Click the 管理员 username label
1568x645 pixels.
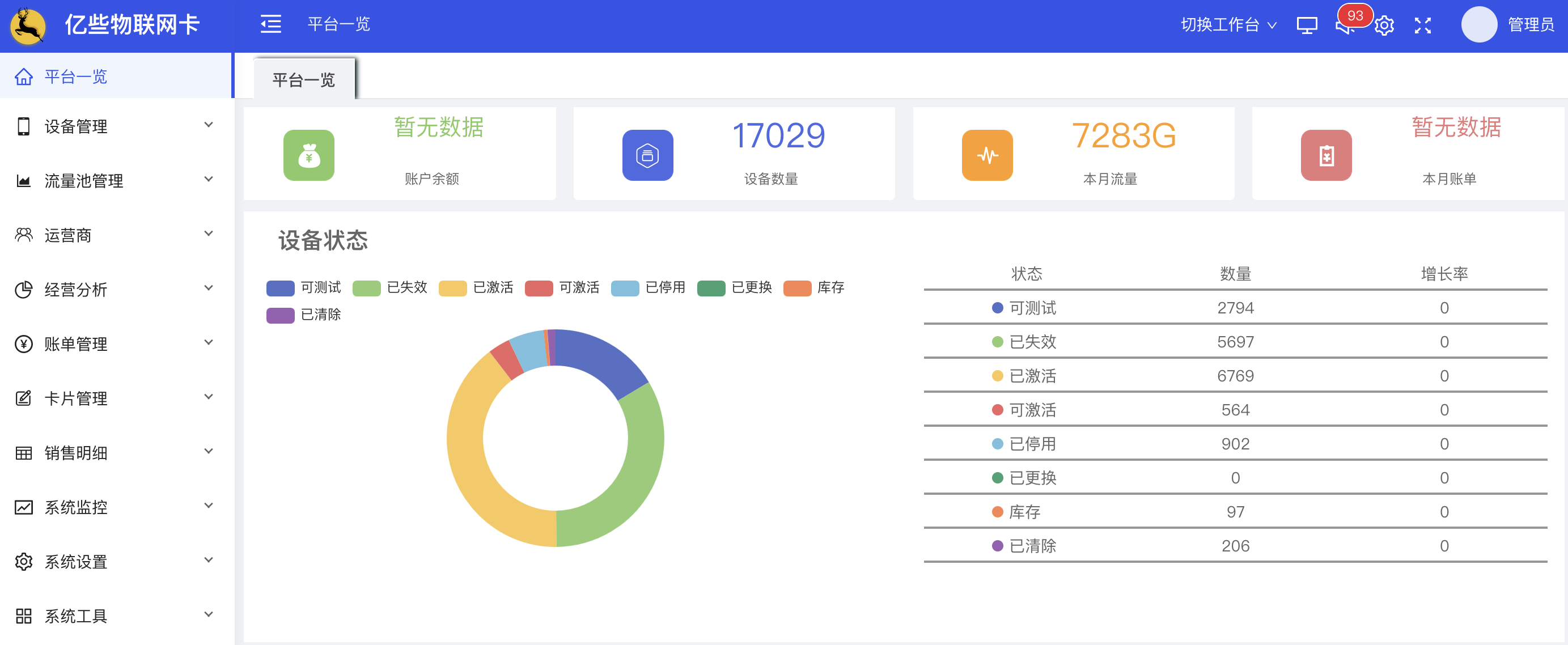point(1531,25)
